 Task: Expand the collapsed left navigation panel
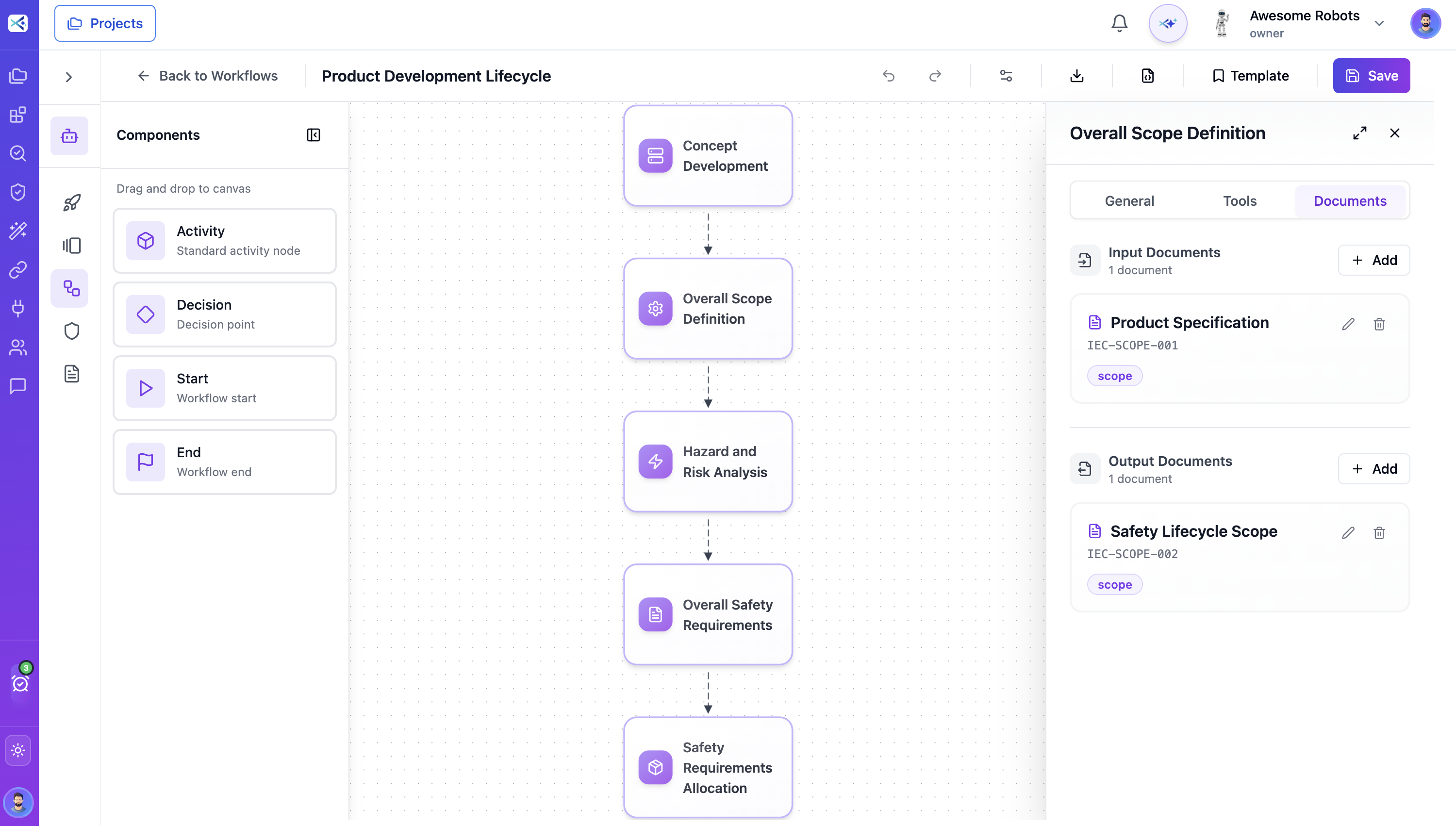click(69, 77)
